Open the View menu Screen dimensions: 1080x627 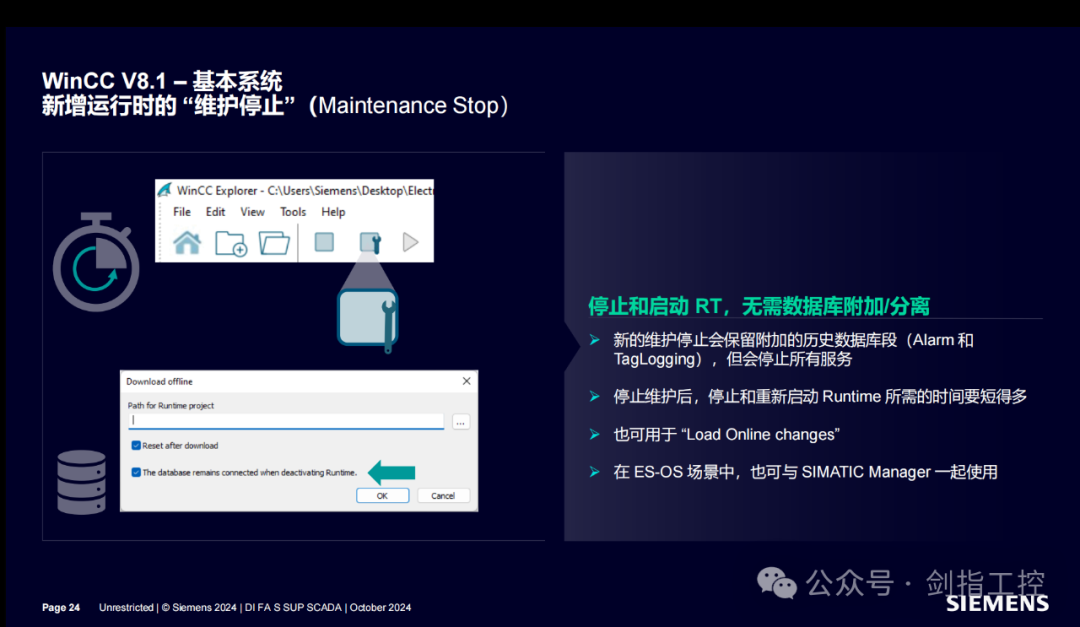252,212
